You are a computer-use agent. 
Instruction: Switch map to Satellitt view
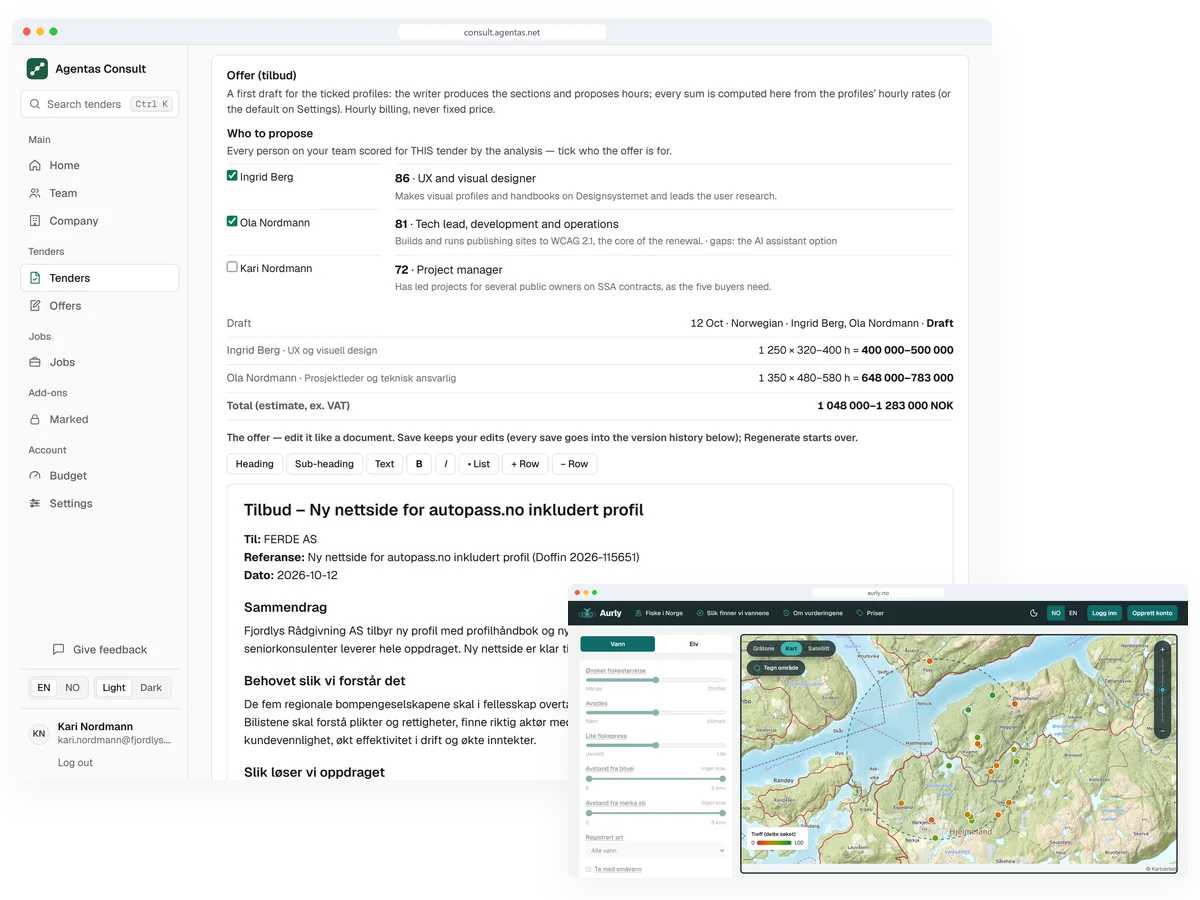coord(818,649)
